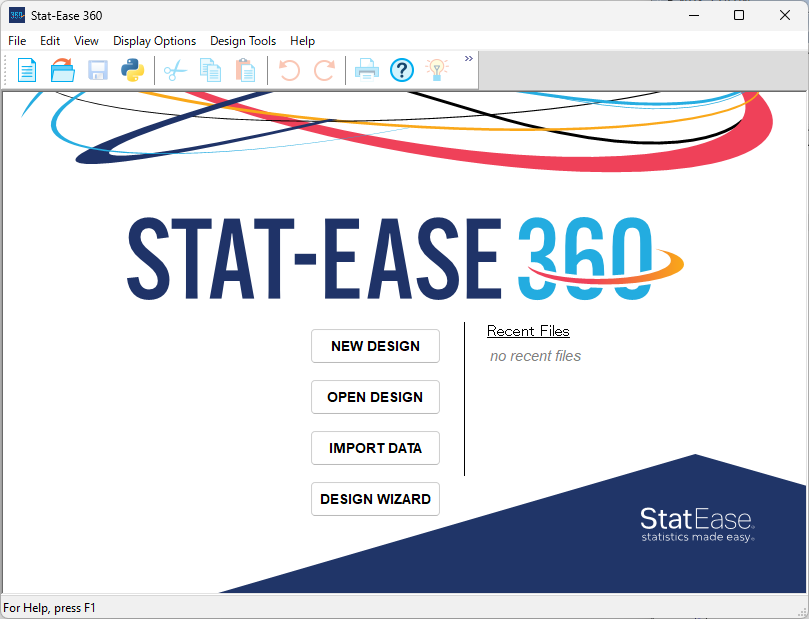Open the Design Tools menu
The image size is (809, 619).
[243, 41]
